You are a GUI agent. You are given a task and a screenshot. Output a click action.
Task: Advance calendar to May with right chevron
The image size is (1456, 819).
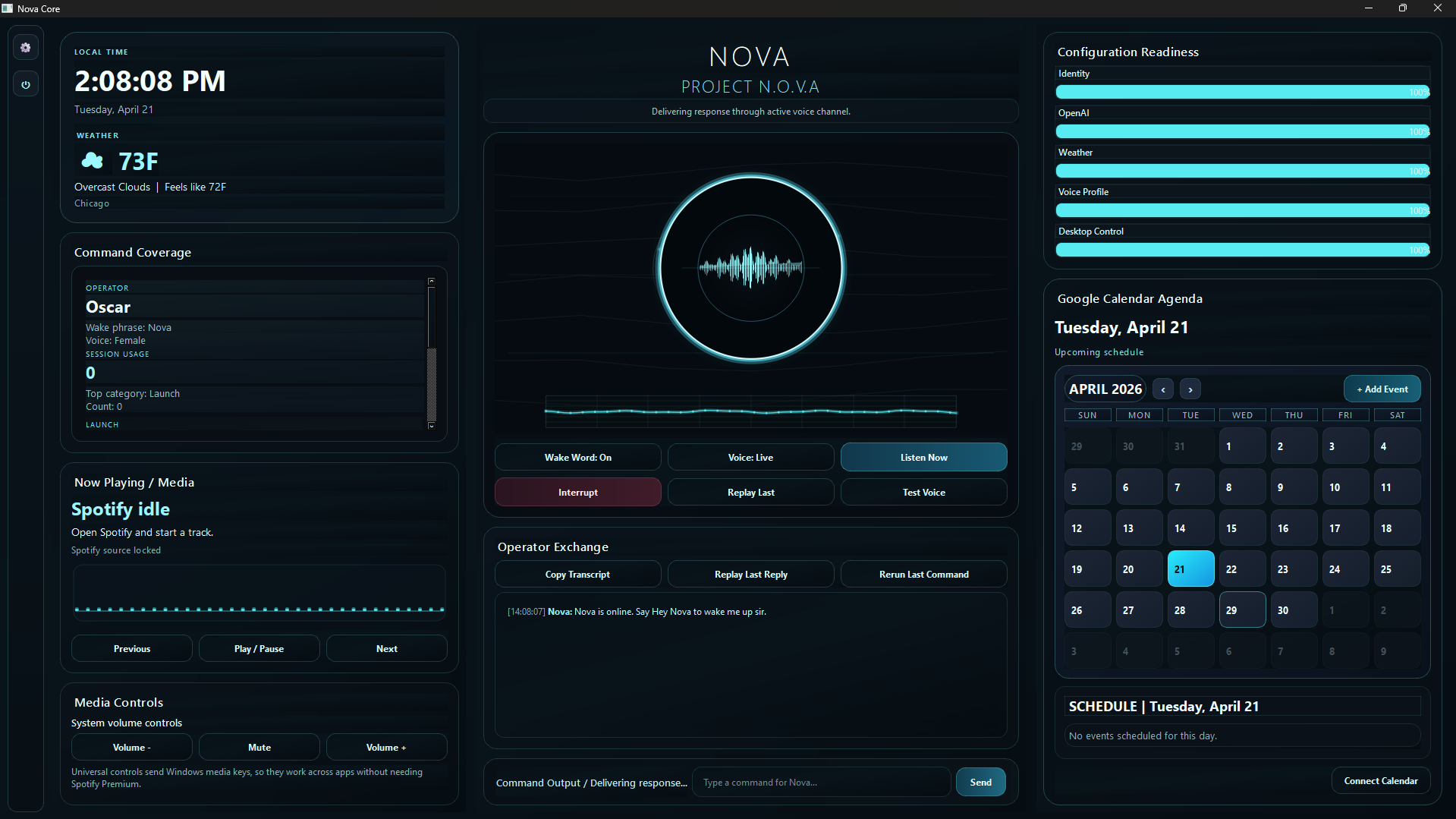coord(1190,389)
